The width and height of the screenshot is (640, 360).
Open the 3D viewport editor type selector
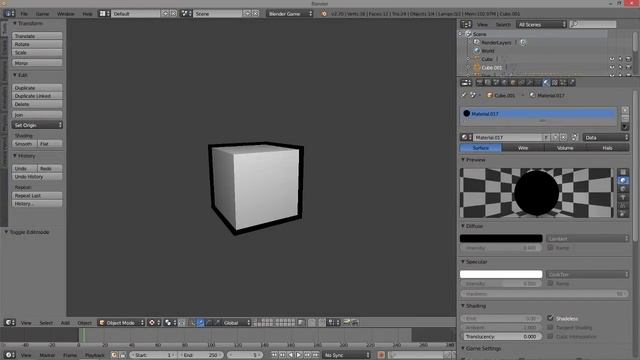coord(10,322)
